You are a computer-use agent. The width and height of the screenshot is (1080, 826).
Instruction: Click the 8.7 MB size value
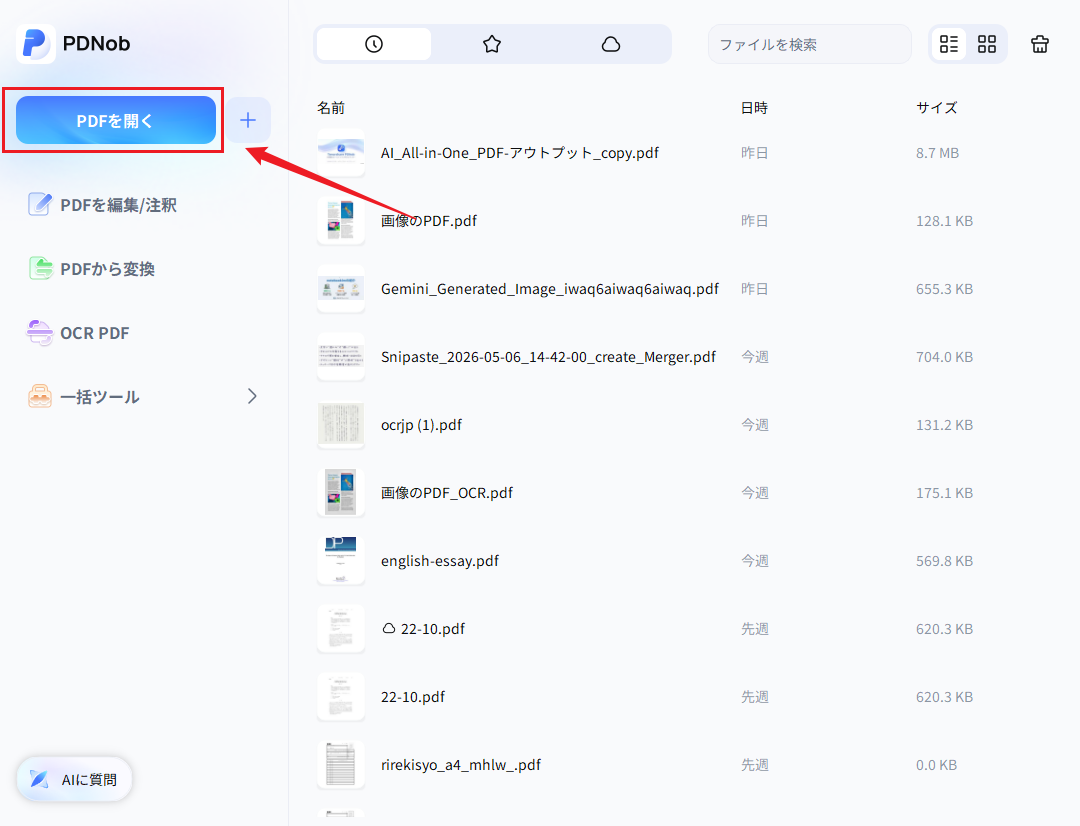coord(937,153)
